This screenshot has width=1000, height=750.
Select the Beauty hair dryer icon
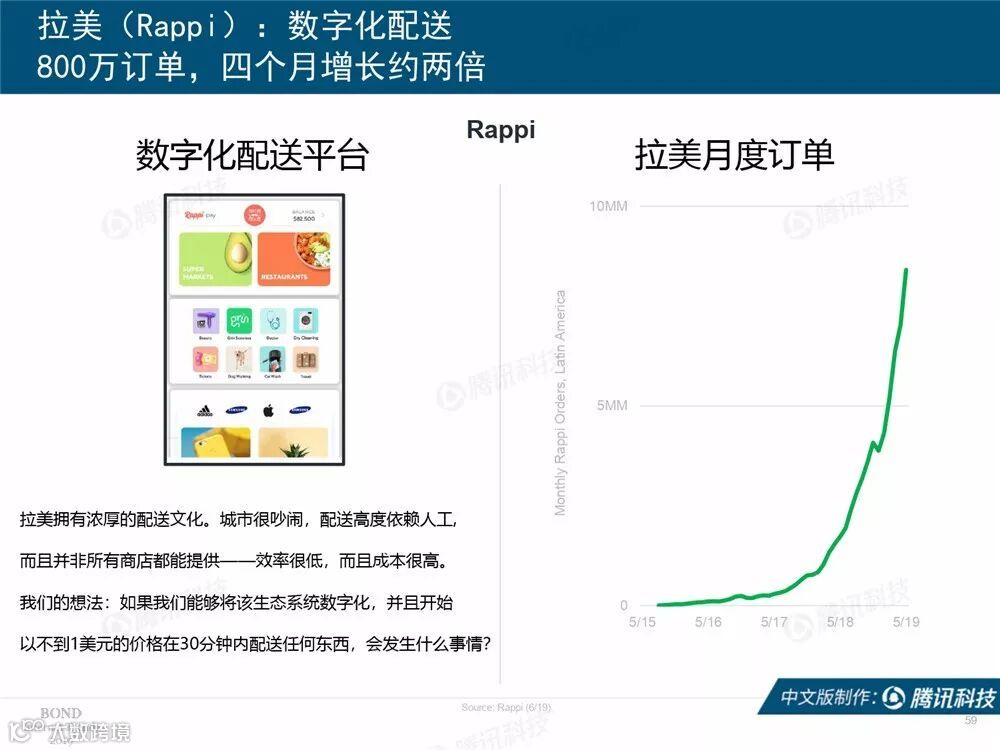pos(205,321)
